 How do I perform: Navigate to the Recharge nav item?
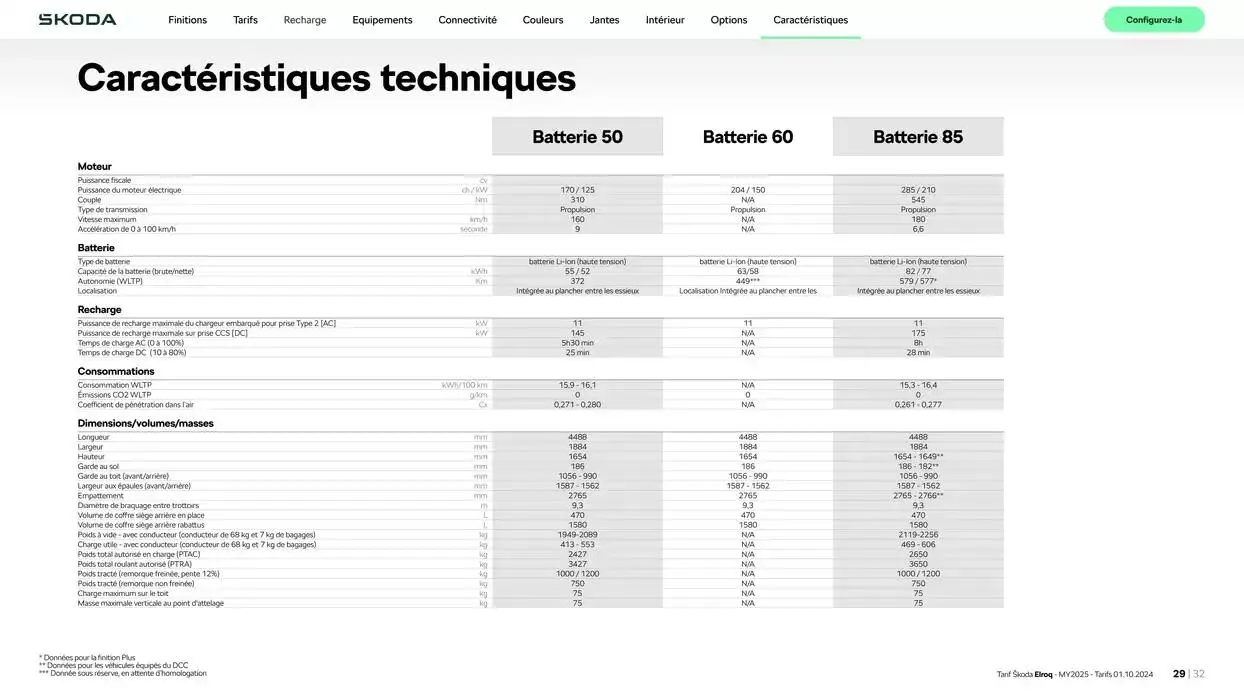tap(304, 19)
